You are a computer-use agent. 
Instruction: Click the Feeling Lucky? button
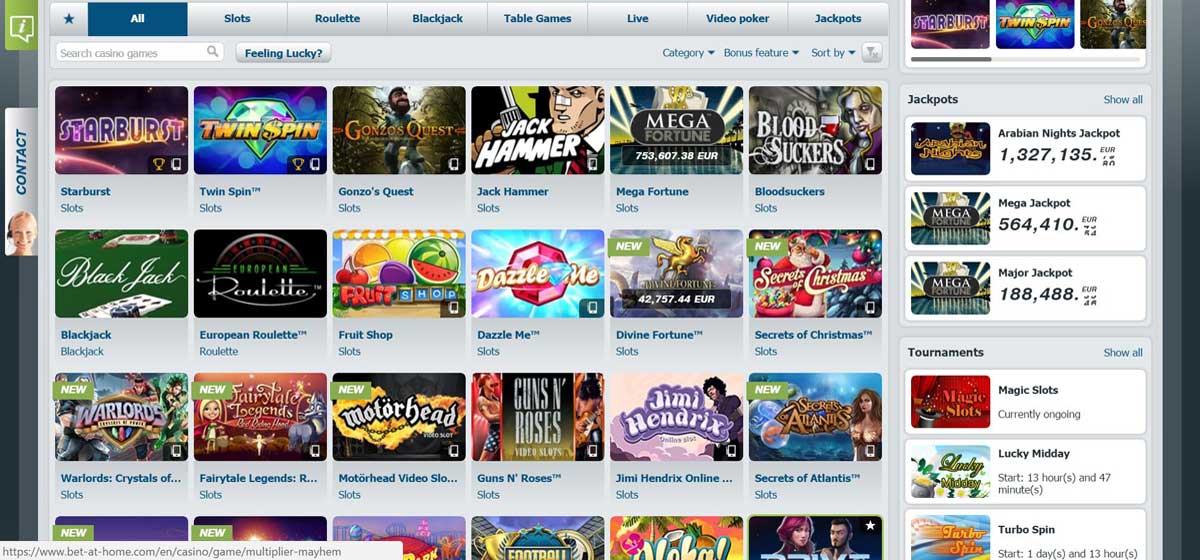(x=283, y=53)
